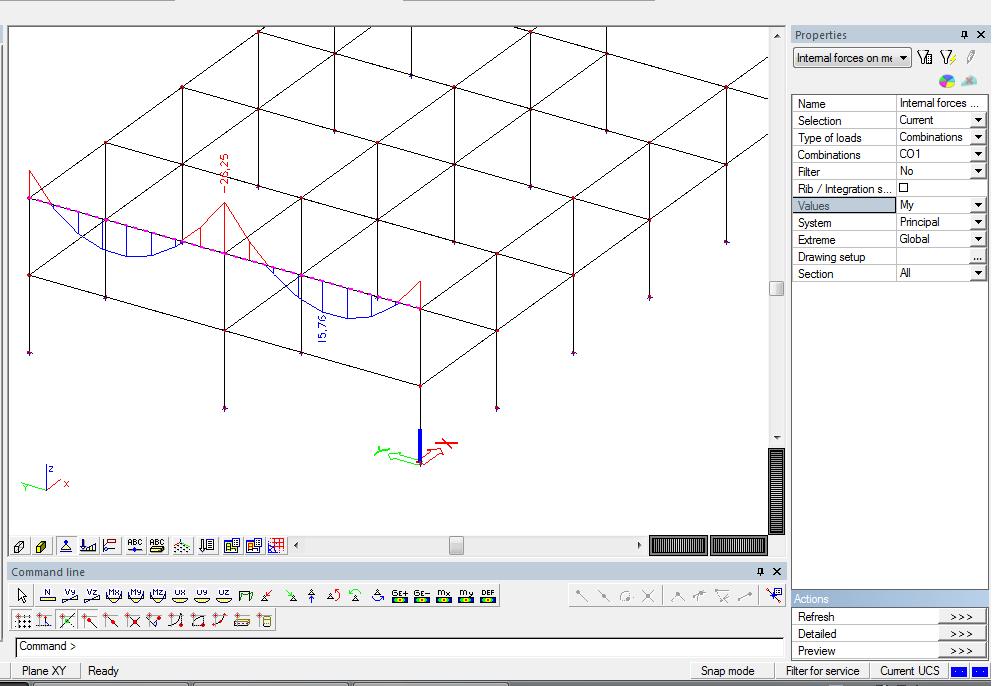Click the Preview action button
Image resolution: width=996 pixels, height=686 pixels.
point(960,651)
